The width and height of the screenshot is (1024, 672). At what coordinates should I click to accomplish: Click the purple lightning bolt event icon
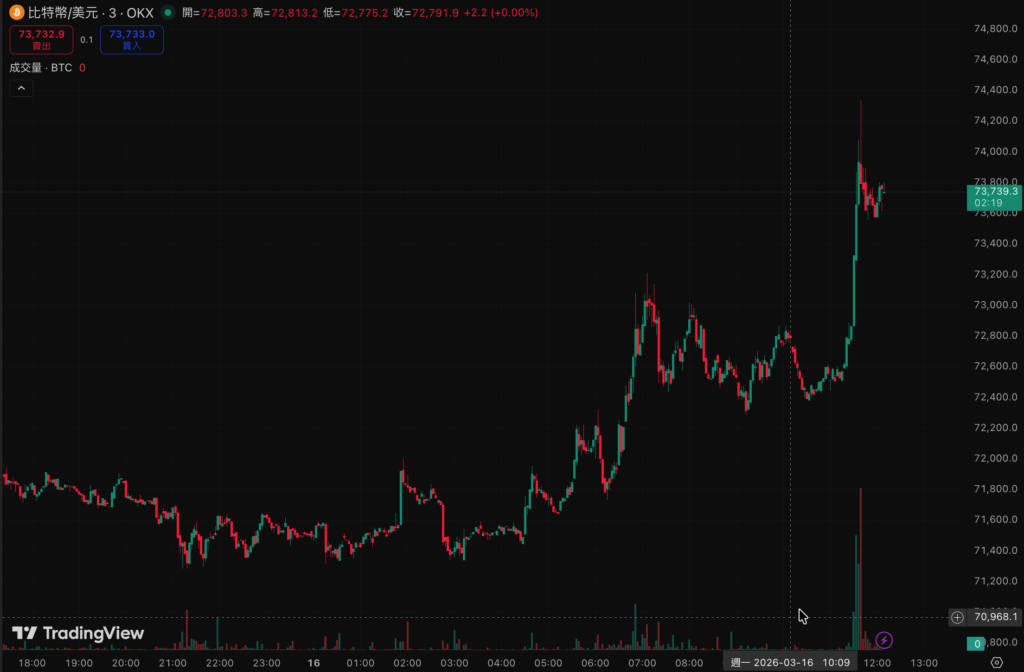tap(884, 639)
